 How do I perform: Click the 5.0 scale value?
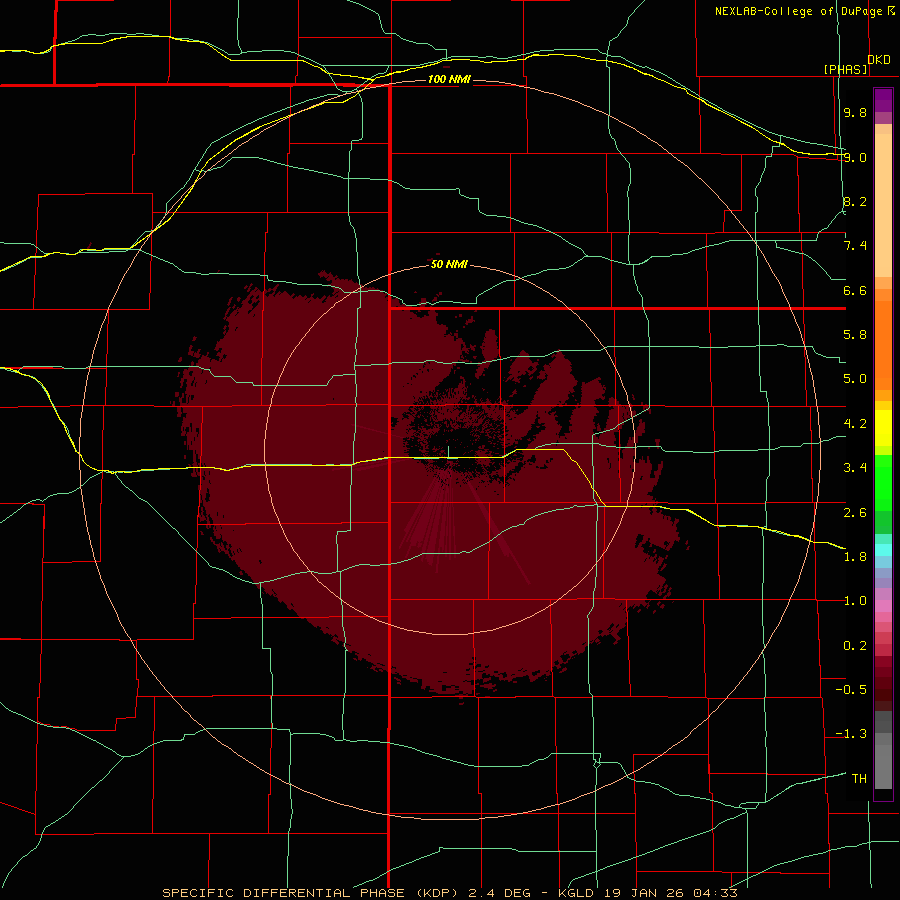click(x=855, y=379)
